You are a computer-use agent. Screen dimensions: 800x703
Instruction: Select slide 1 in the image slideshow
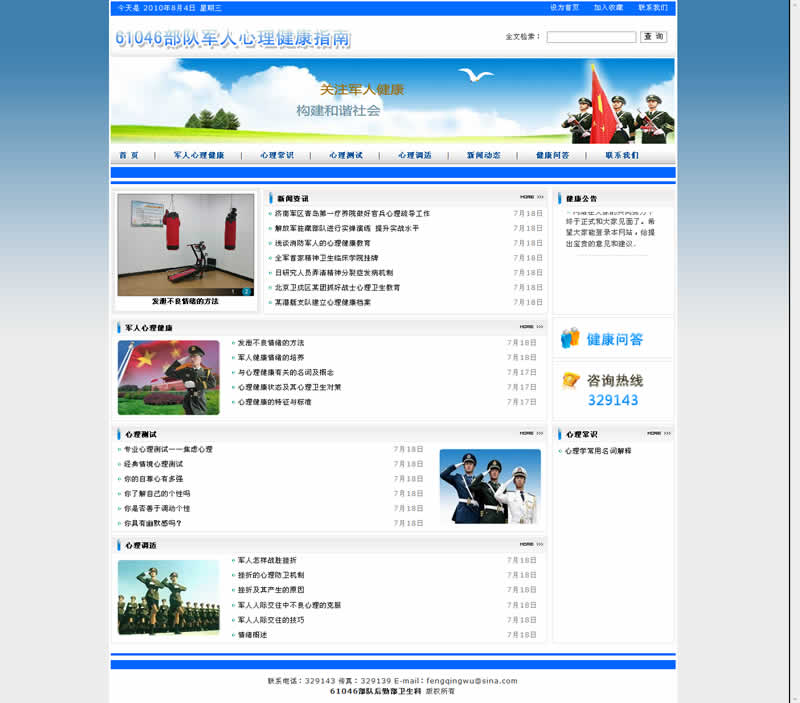click(x=235, y=292)
